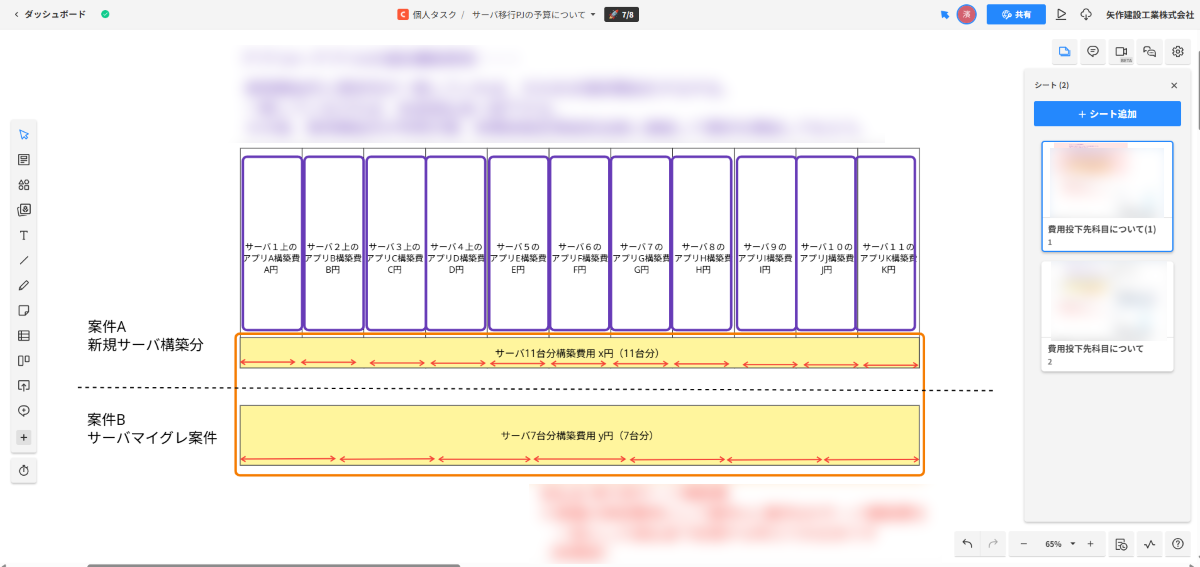This screenshot has width=1200, height=567.
Task: Click the saved status green check icon
Action: 105,14
